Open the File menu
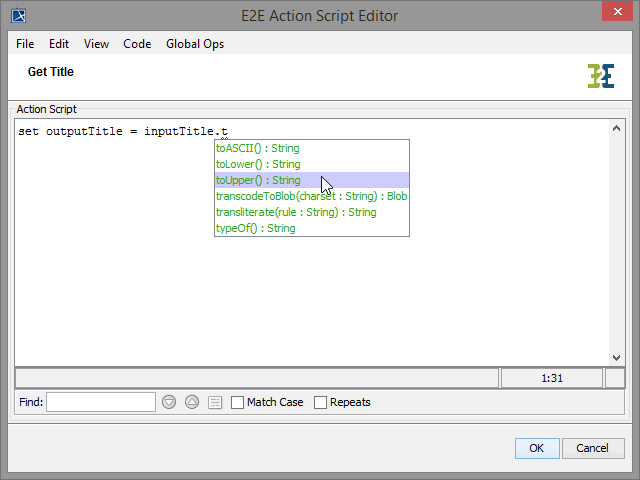The height and width of the screenshot is (480, 640). [25, 44]
